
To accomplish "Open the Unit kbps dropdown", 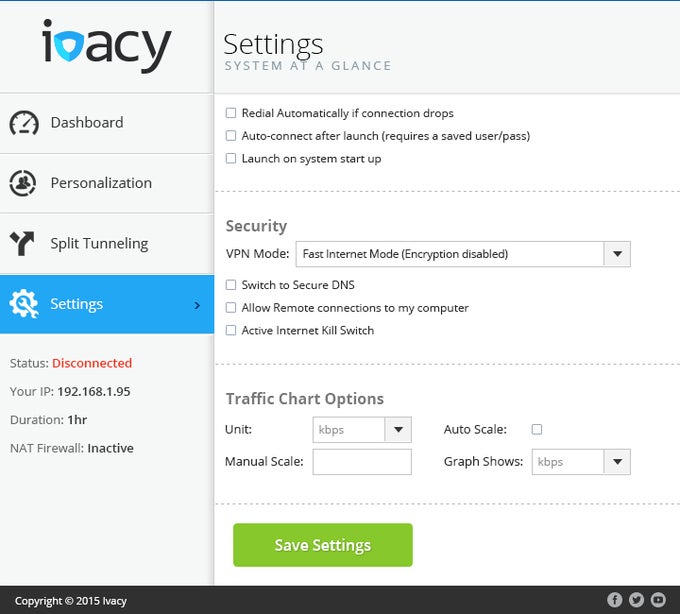I will click(398, 430).
